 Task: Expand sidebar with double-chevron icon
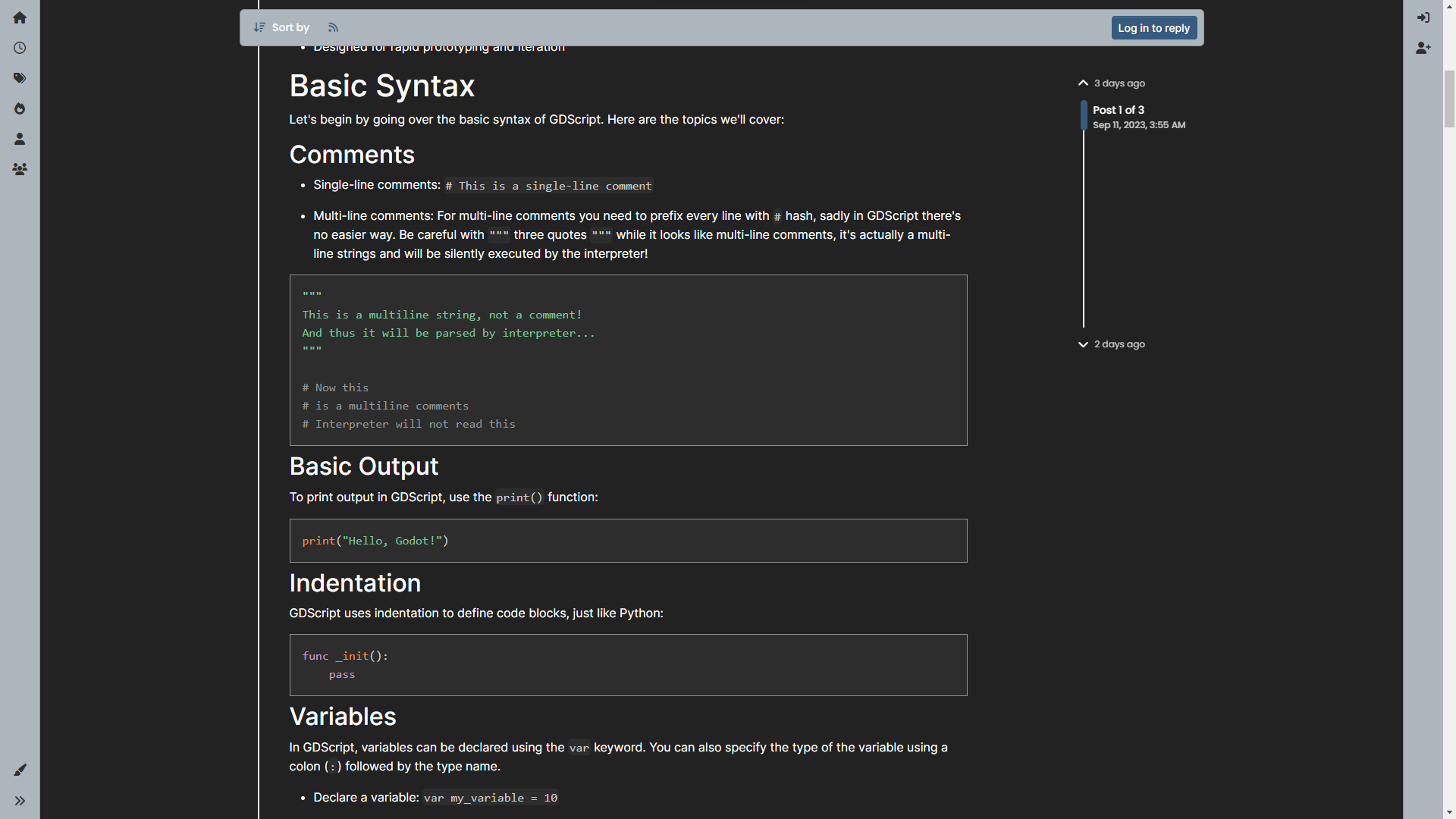(x=20, y=801)
